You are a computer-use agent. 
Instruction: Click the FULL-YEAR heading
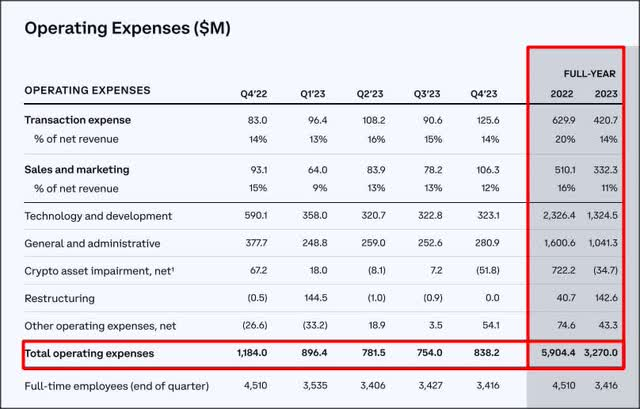(588, 73)
